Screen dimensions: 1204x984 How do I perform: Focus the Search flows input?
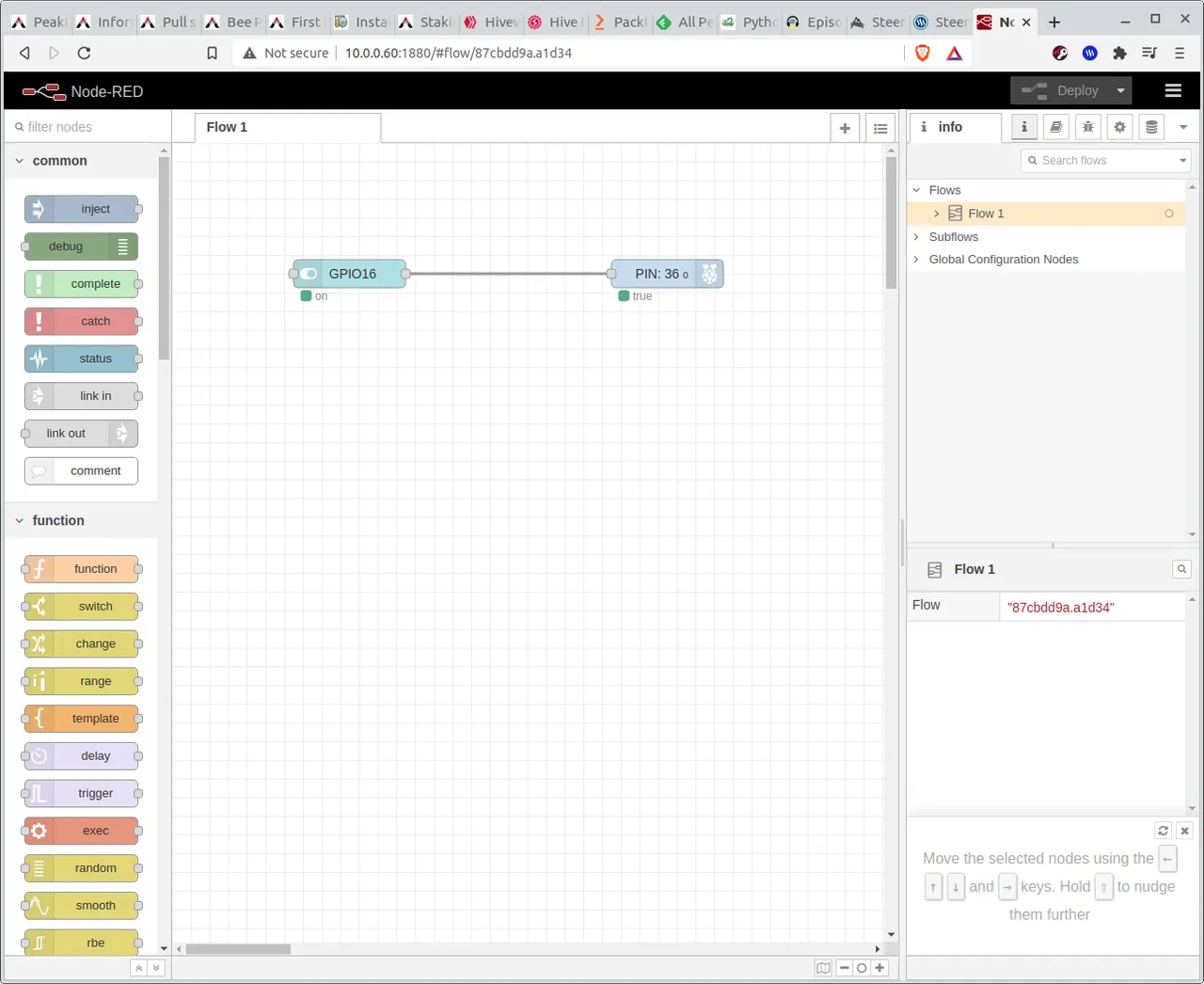1100,161
